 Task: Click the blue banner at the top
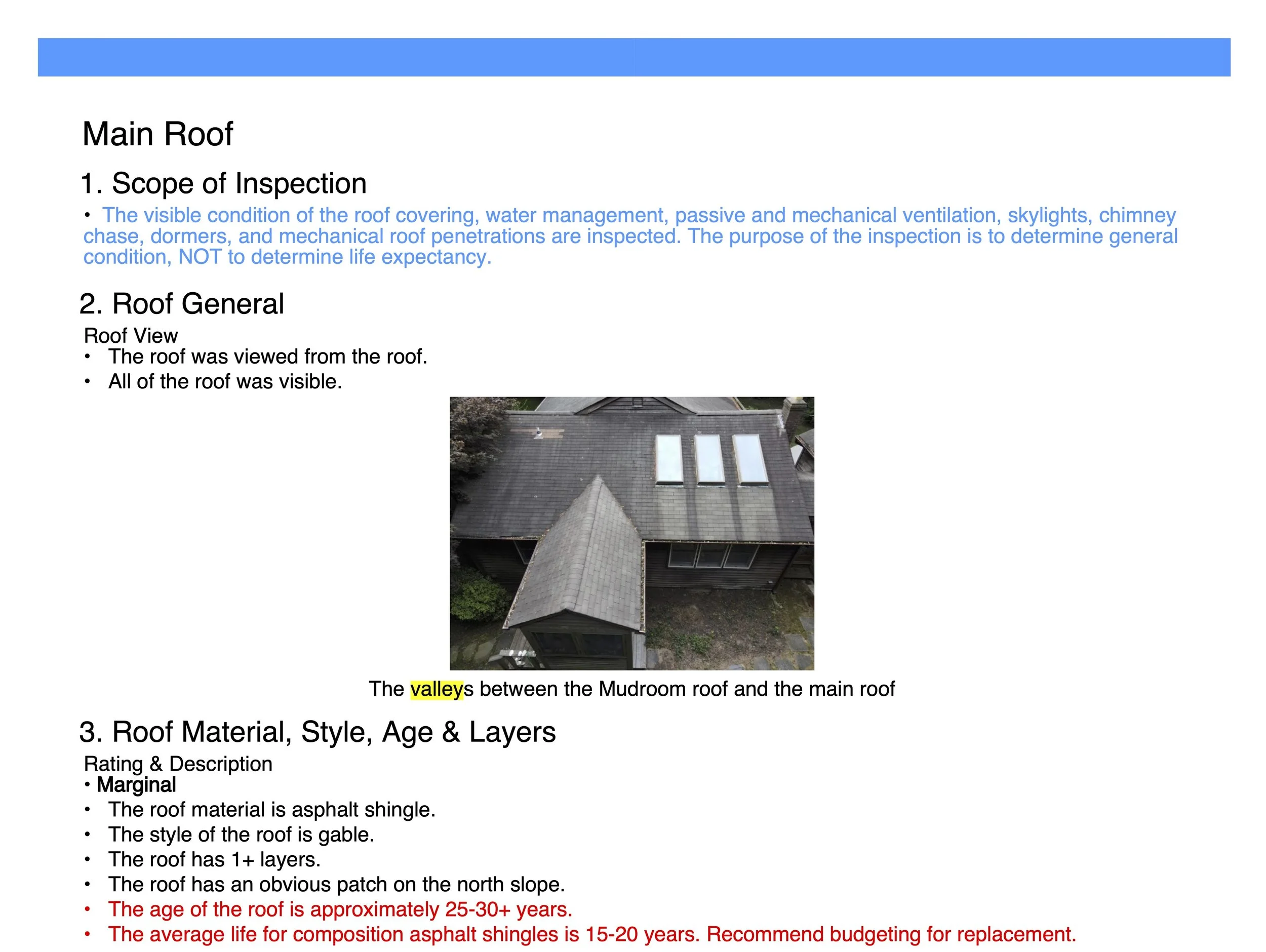633,56
